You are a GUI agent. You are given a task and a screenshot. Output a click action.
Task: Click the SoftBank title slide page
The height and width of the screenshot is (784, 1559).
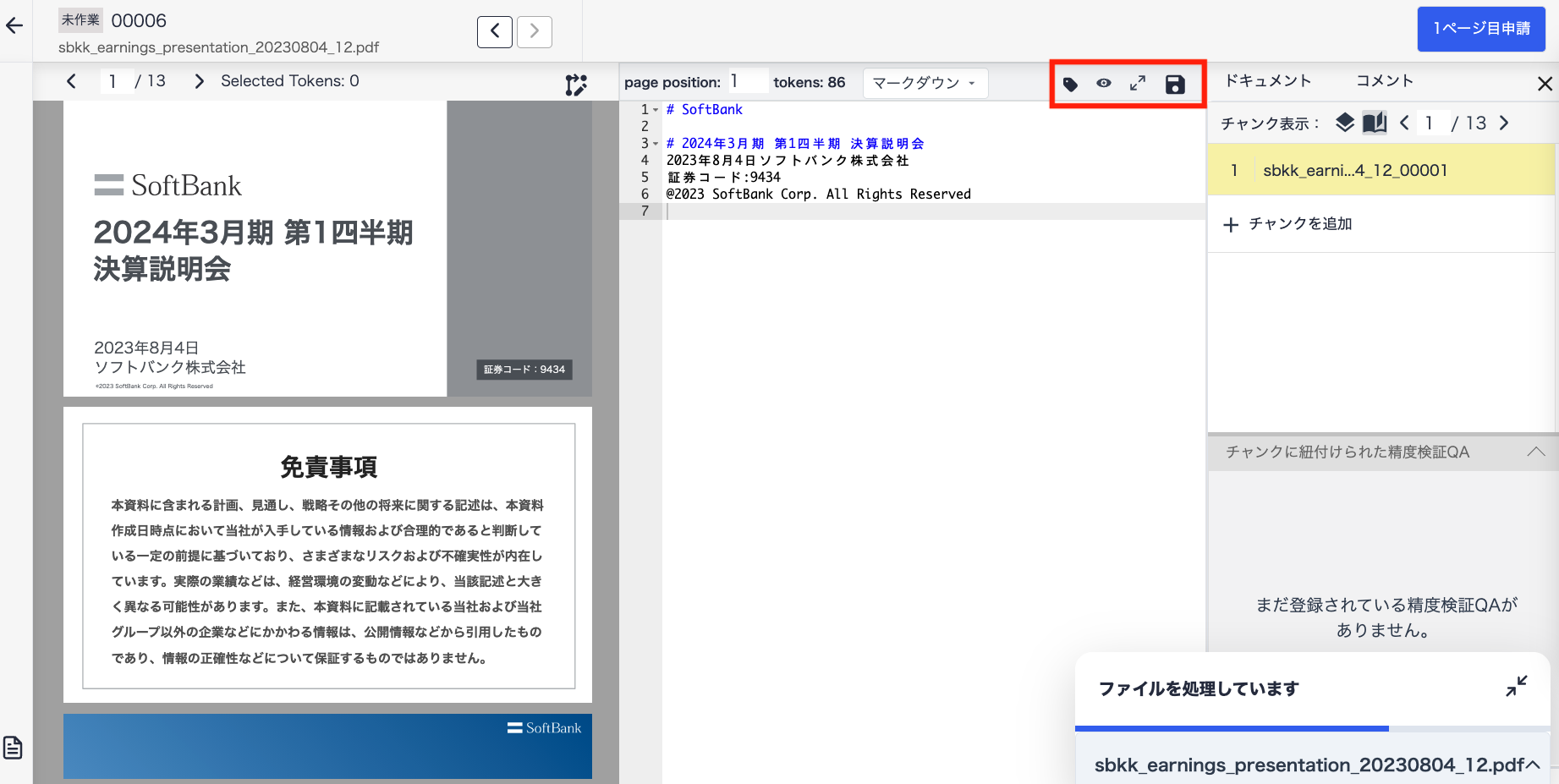328,249
